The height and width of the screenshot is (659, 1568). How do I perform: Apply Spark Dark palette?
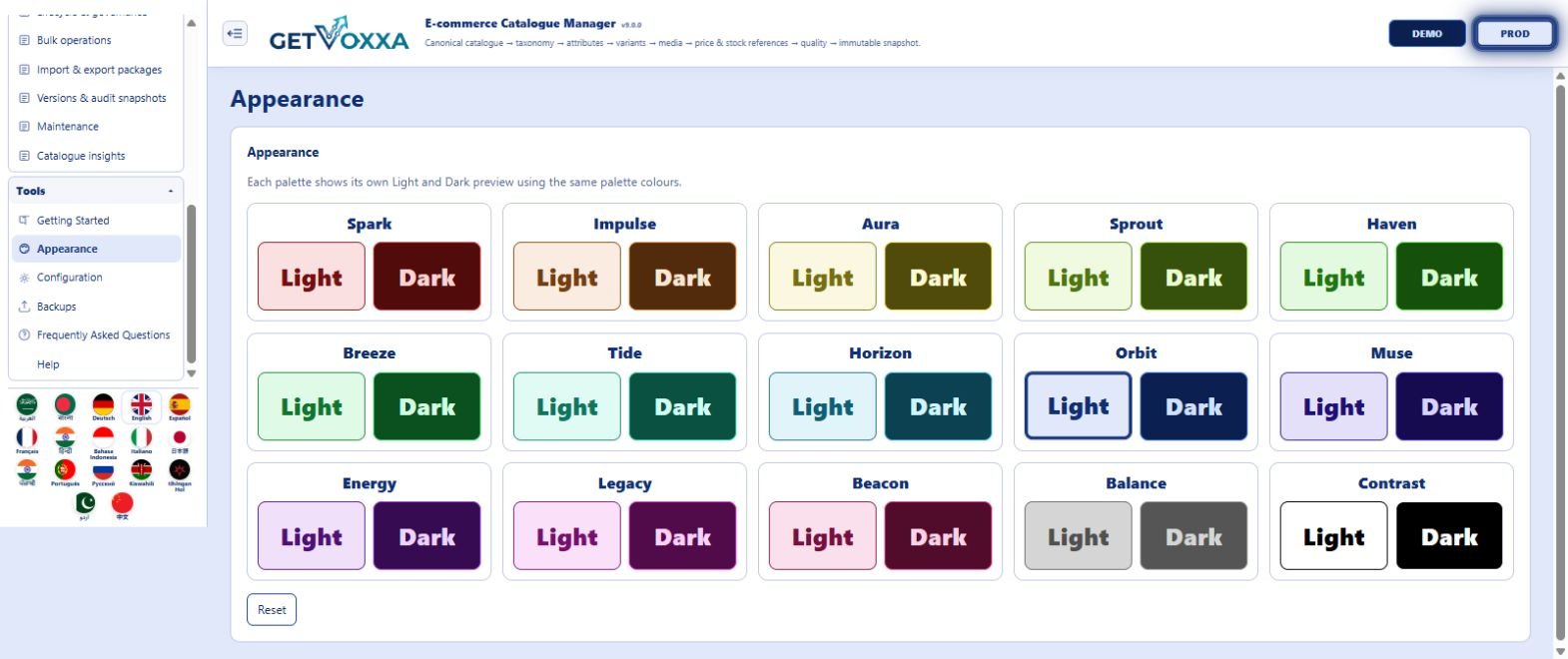(427, 277)
